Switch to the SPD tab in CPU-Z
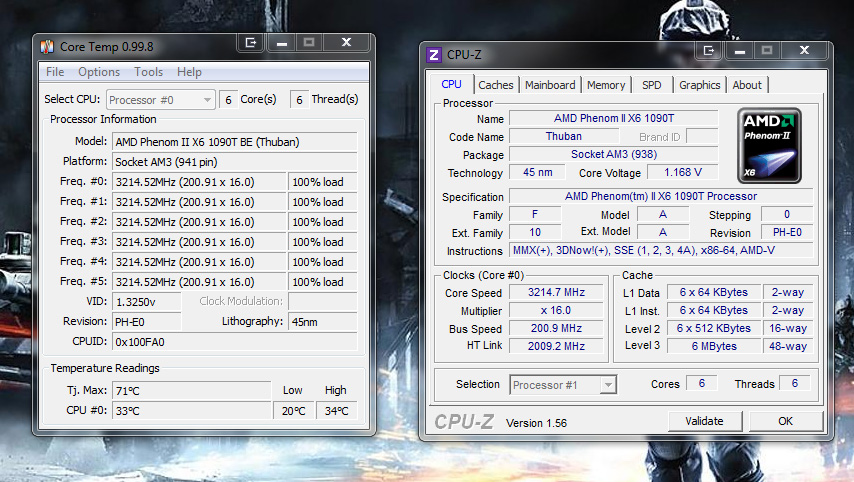Image resolution: width=854 pixels, height=482 pixels. pos(651,85)
